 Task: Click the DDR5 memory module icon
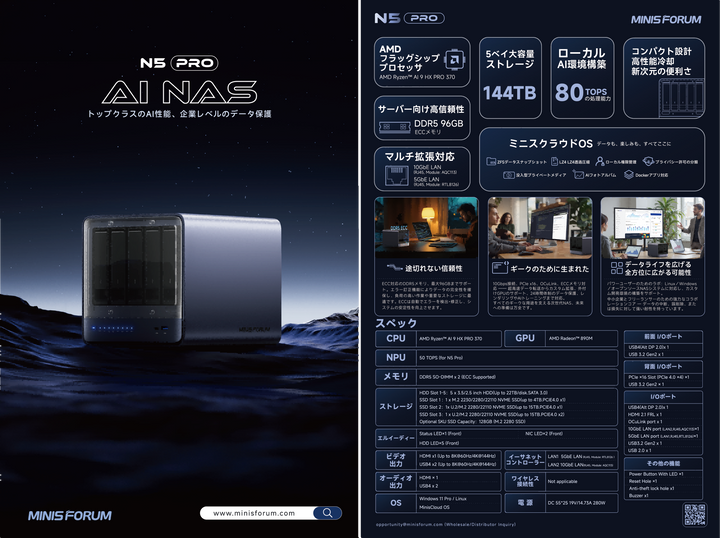394,128
